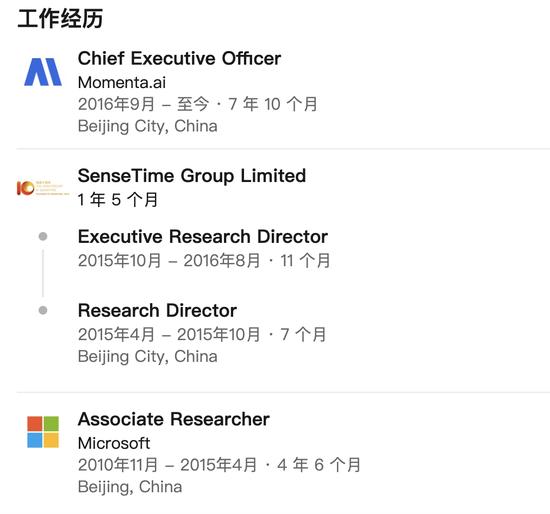Image resolution: width=550 pixels, height=514 pixels.
Task: View the Research Director role title
Action: click(x=157, y=311)
